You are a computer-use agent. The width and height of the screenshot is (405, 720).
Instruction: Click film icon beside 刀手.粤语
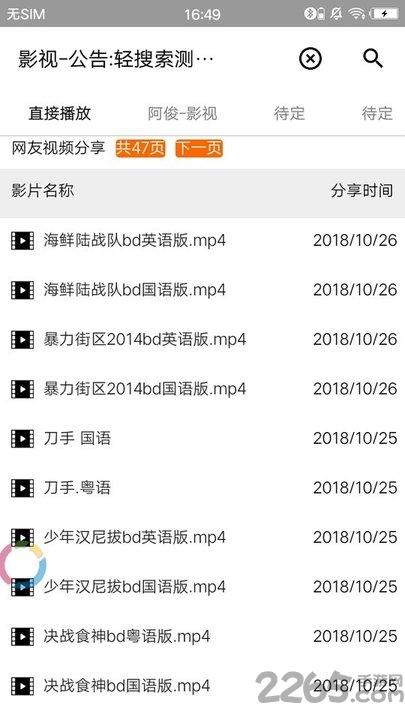click(x=22, y=488)
